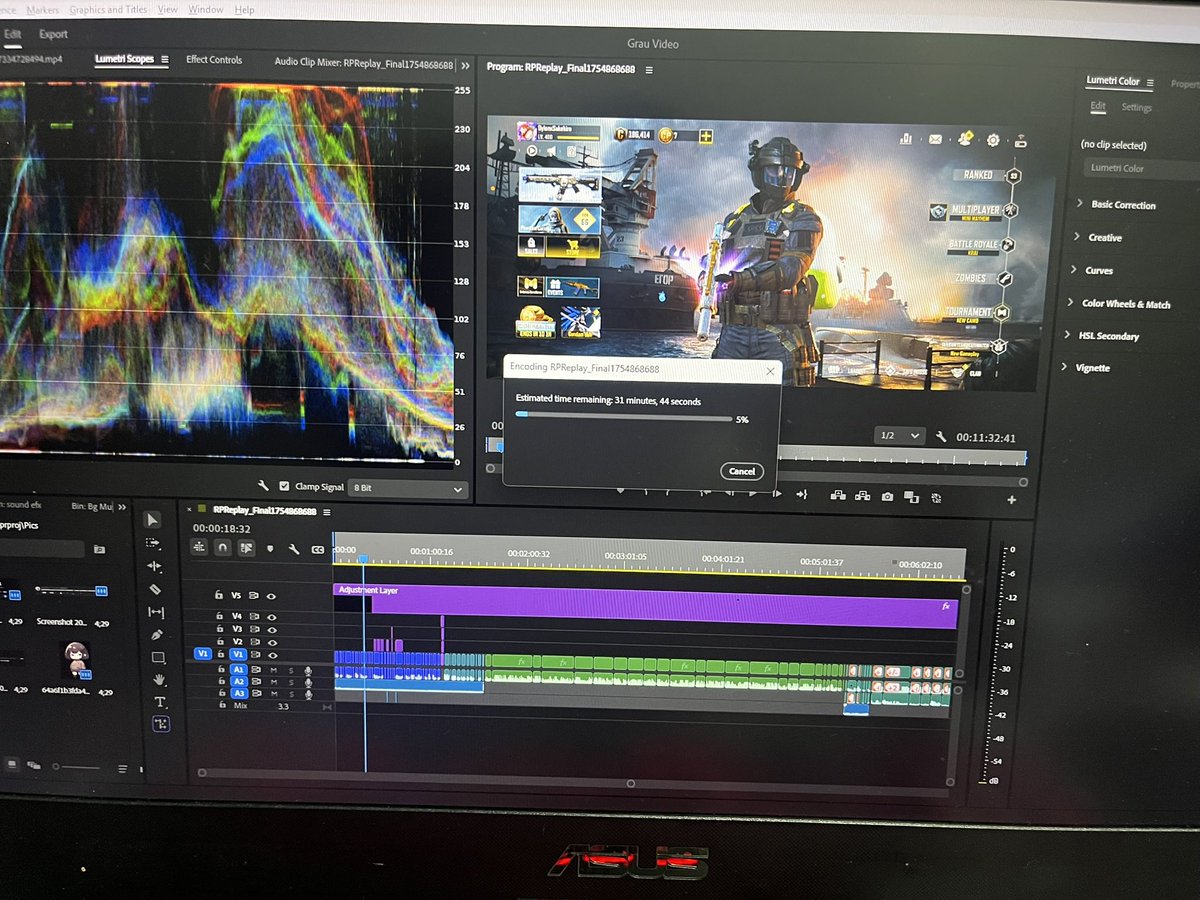The height and width of the screenshot is (900, 1200).
Task: Click the CC captions track button in timeline
Action: click(x=318, y=550)
